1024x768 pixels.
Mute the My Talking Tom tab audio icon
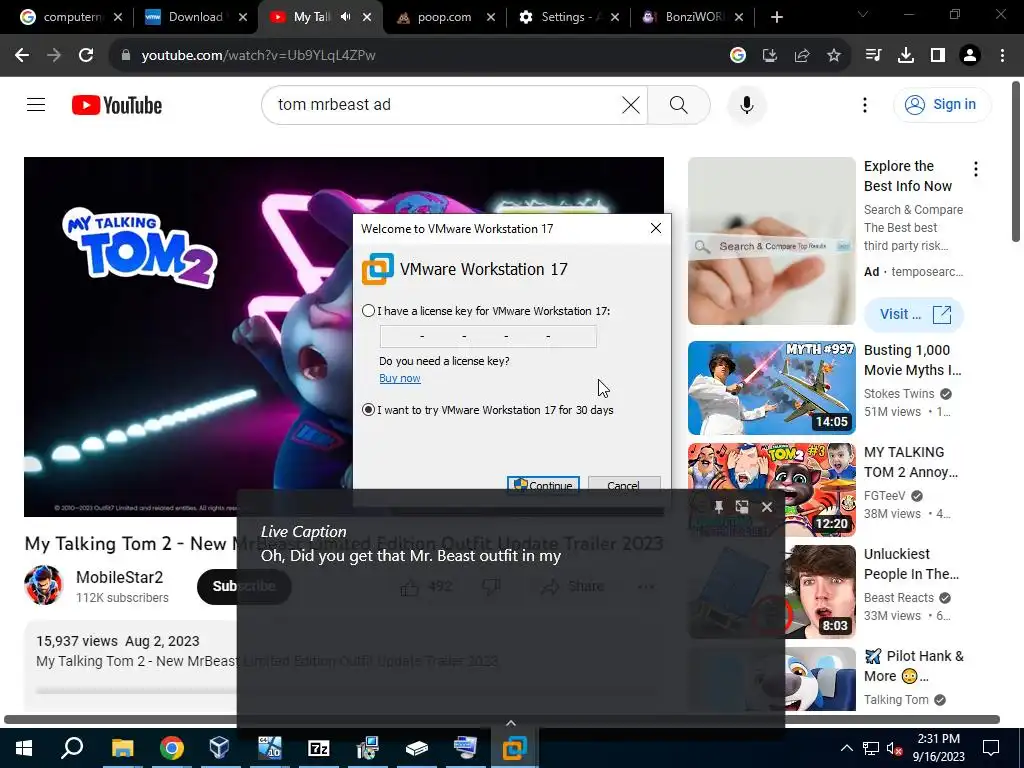[345, 17]
